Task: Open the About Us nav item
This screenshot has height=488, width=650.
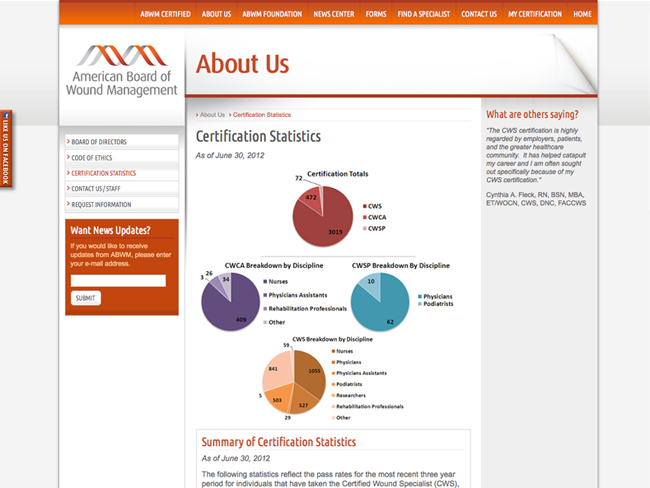Action: [x=216, y=14]
